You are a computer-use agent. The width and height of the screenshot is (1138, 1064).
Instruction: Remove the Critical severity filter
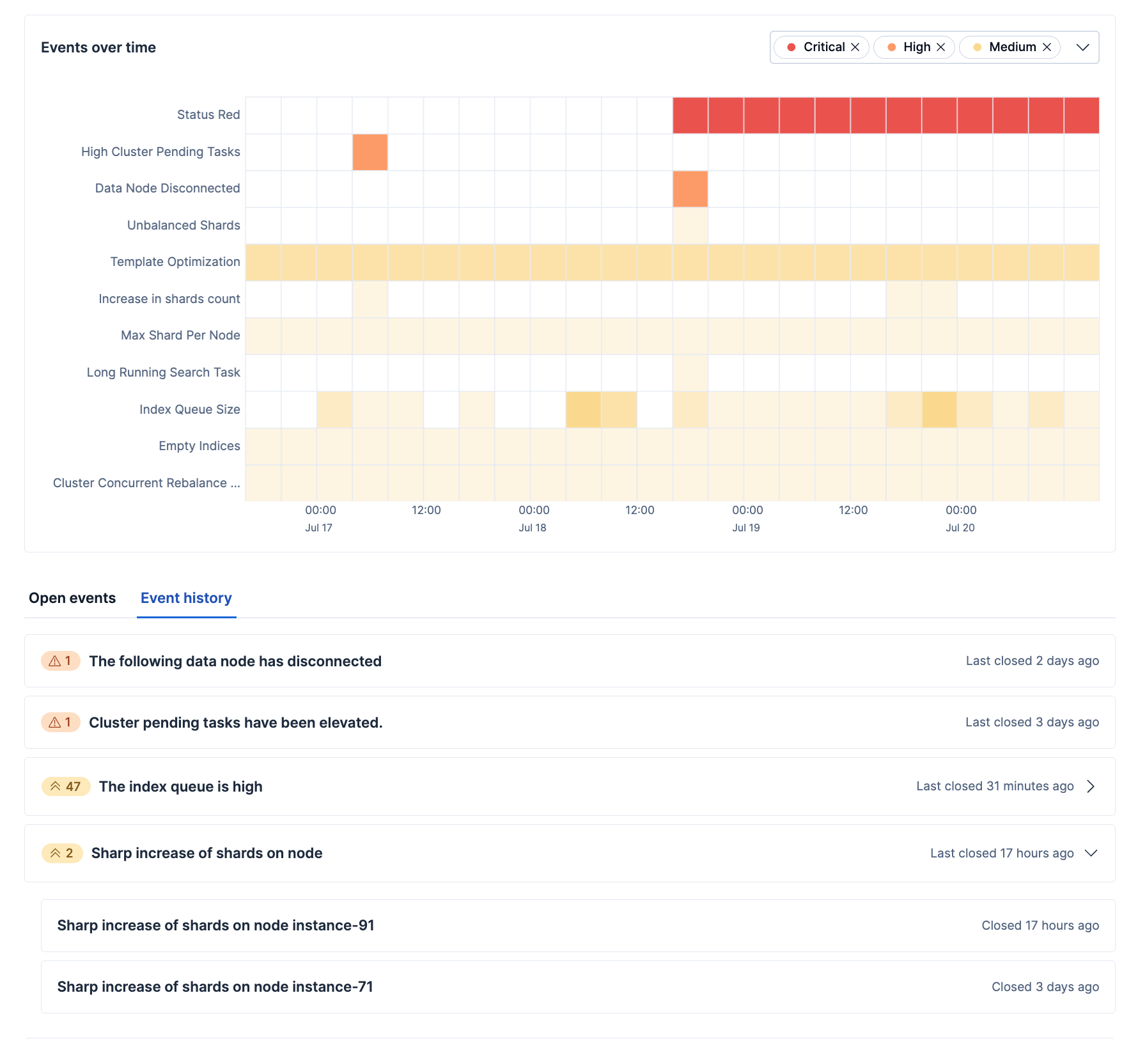[855, 47]
